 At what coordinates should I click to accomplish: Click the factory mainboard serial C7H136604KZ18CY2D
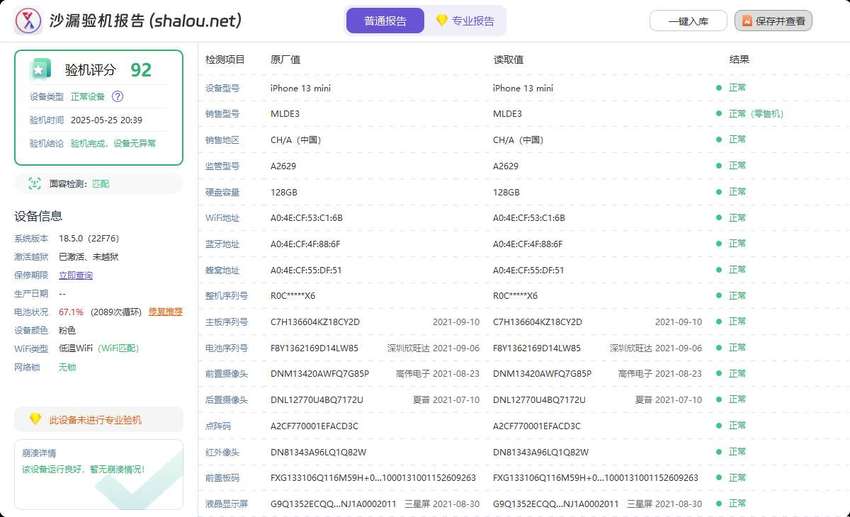(x=315, y=322)
